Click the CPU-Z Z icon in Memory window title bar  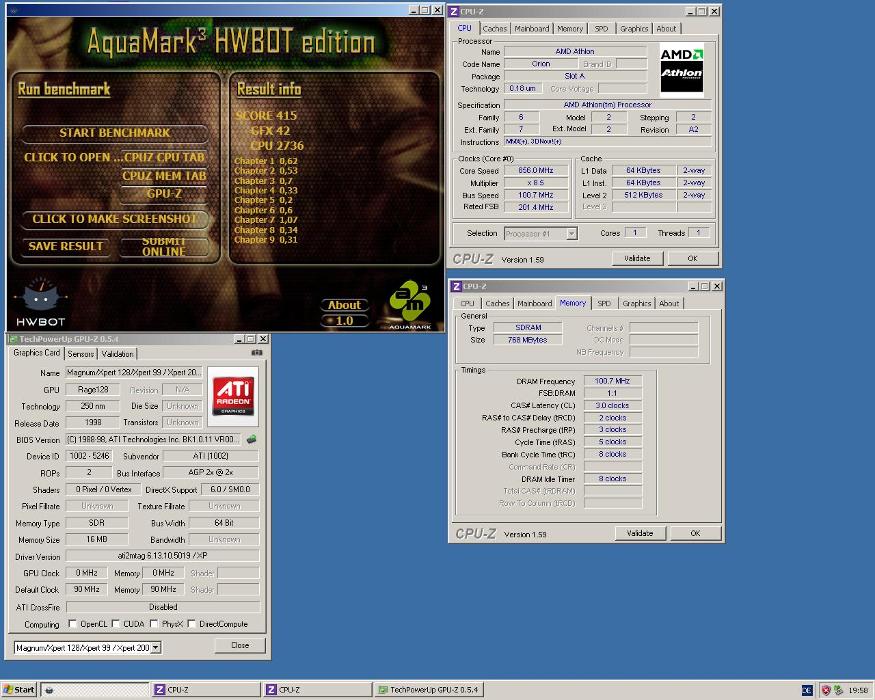click(456, 286)
